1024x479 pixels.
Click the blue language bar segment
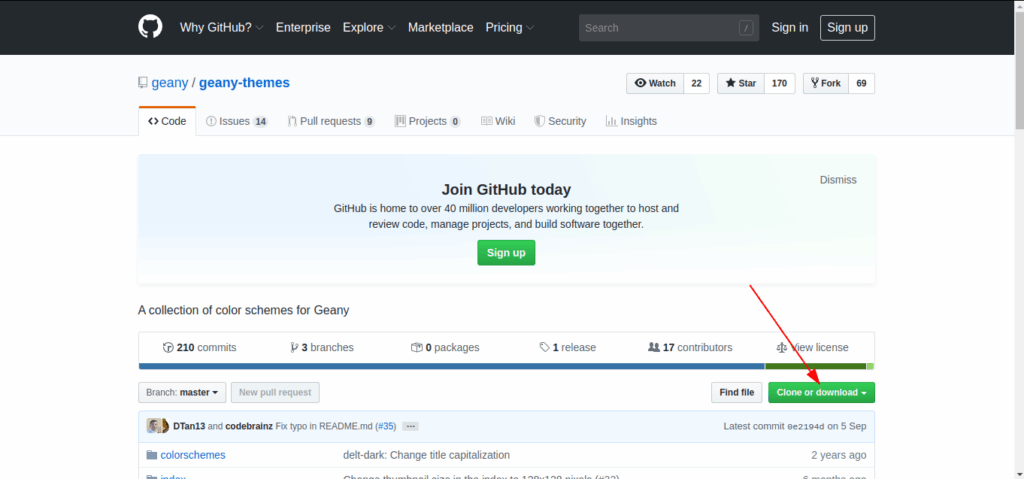click(451, 366)
